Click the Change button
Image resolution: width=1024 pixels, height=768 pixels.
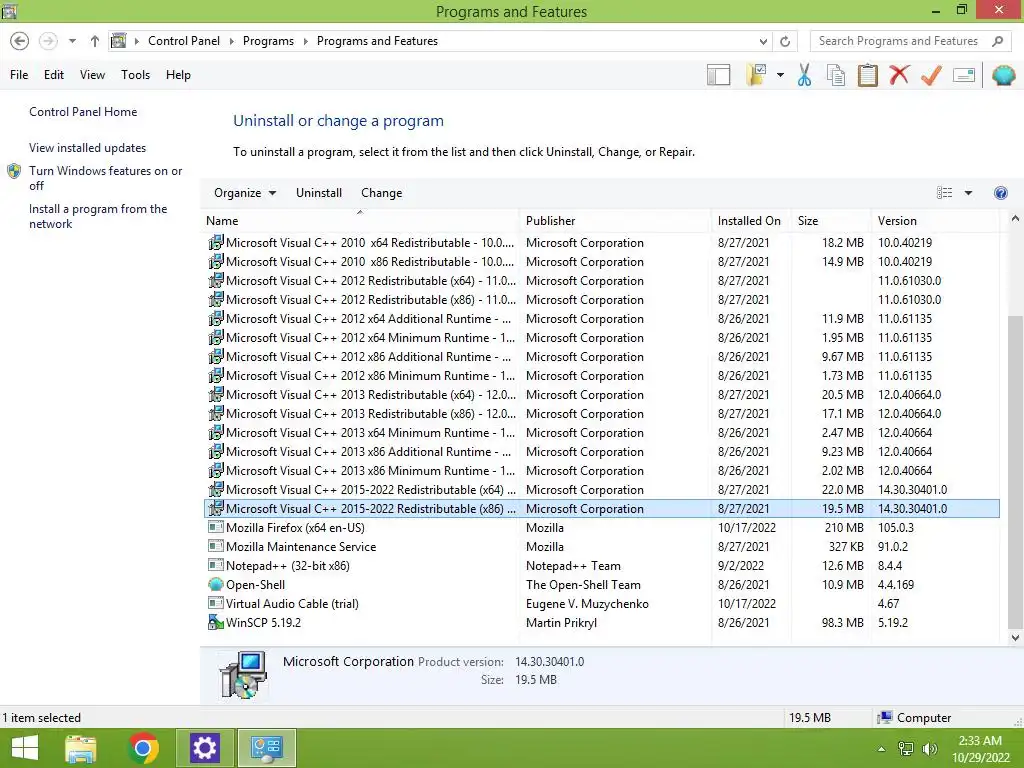point(381,193)
